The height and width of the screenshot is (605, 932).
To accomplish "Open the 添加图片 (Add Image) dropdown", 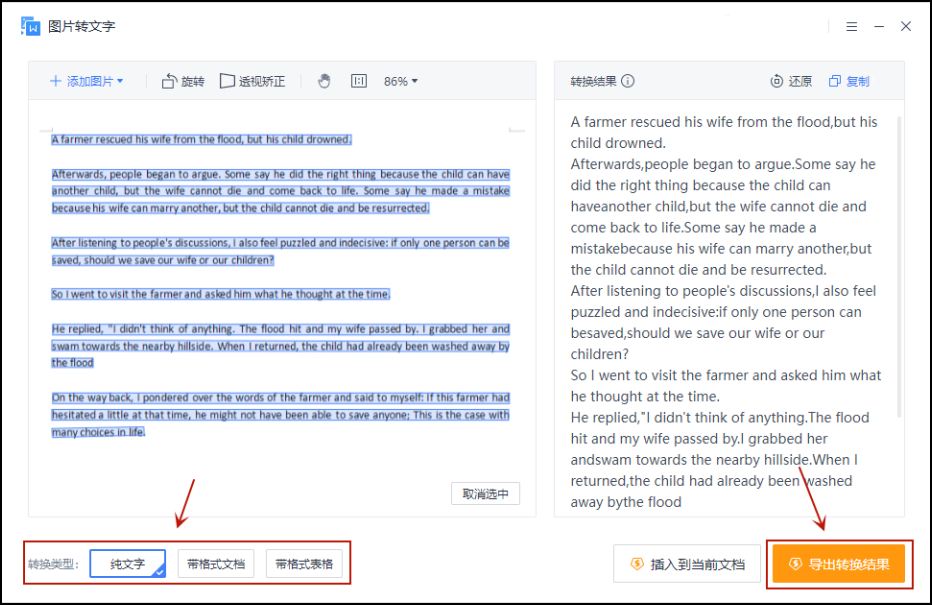I will 87,81.
